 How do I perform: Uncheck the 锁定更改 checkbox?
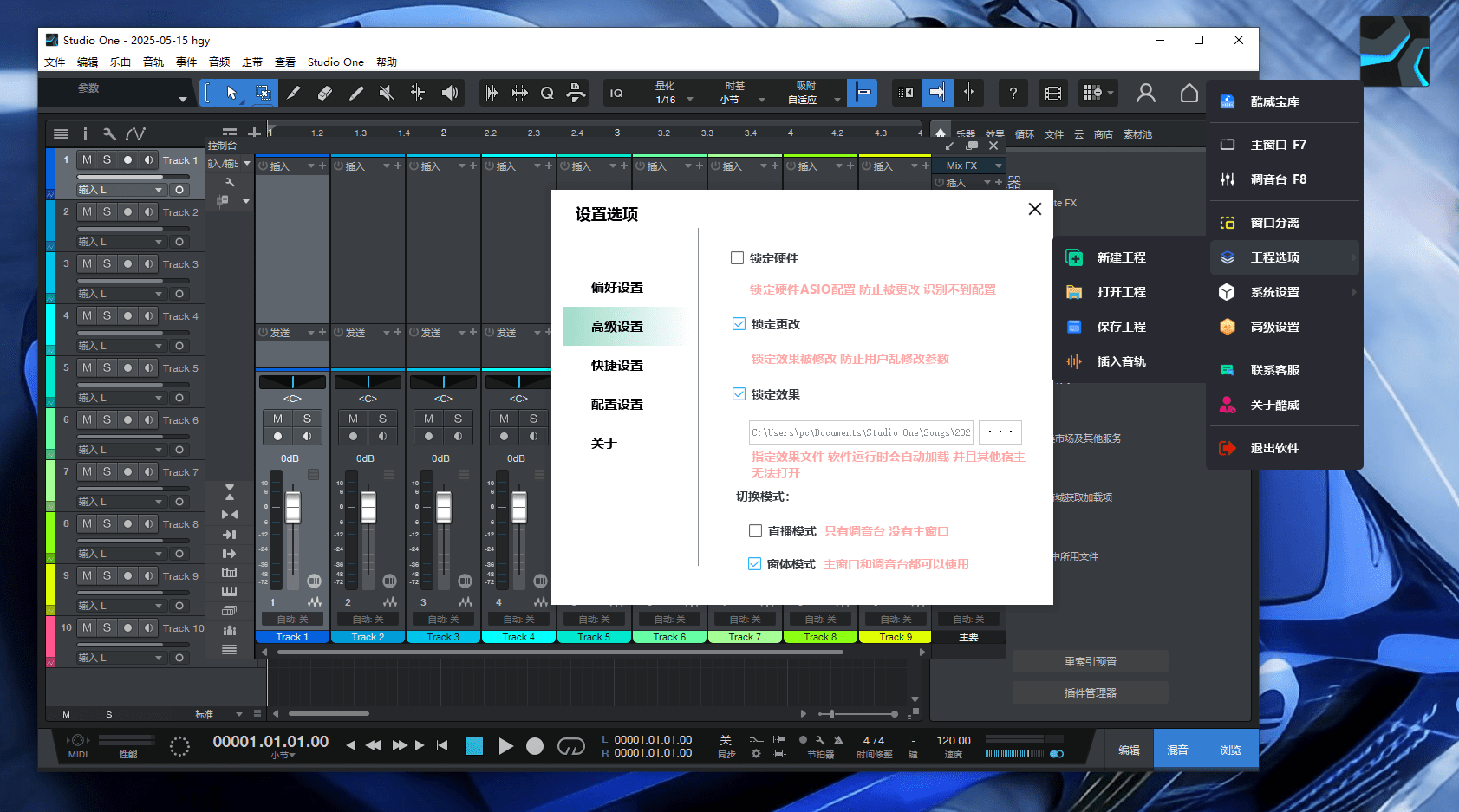tap(739, 324)
